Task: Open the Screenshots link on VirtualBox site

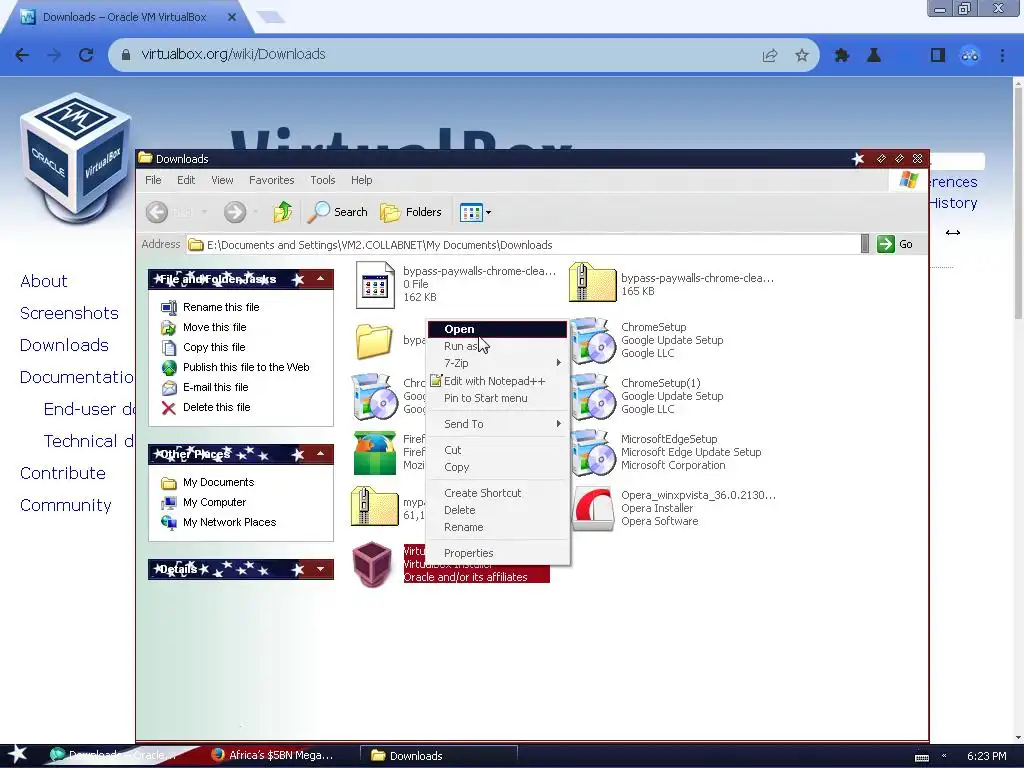Action: point(69,313)
